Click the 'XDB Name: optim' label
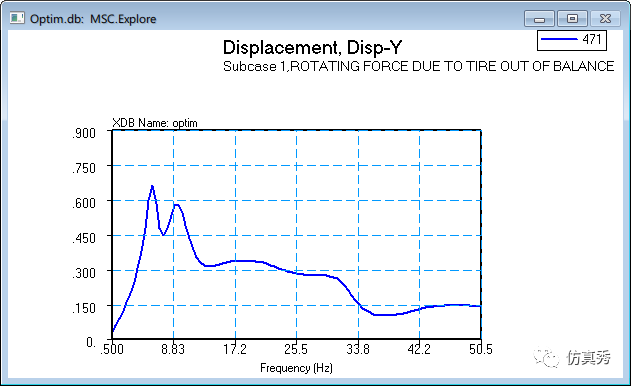631x386 pixels. click(155, 123)
